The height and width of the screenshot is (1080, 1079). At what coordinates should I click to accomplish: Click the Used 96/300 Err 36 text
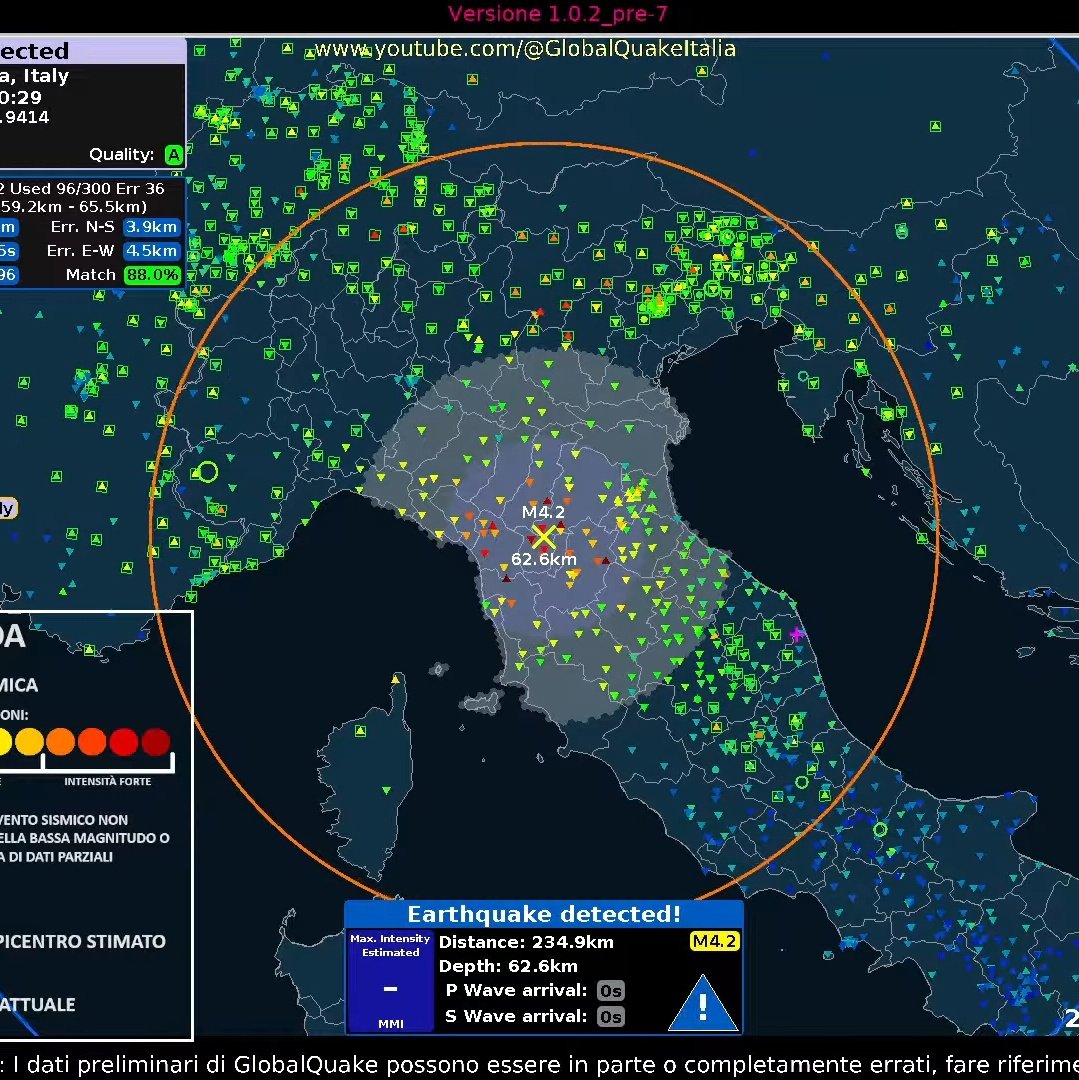tap(87, 189)
